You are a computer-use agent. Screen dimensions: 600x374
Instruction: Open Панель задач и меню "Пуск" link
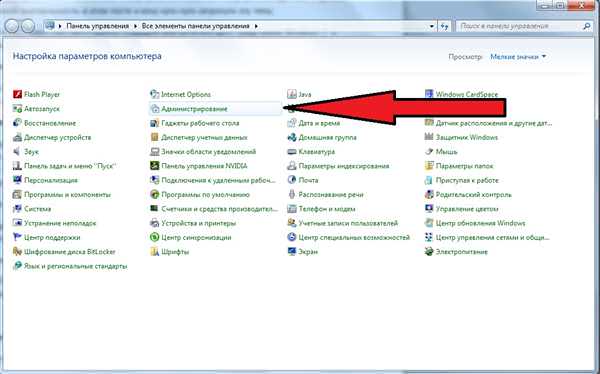70,166
